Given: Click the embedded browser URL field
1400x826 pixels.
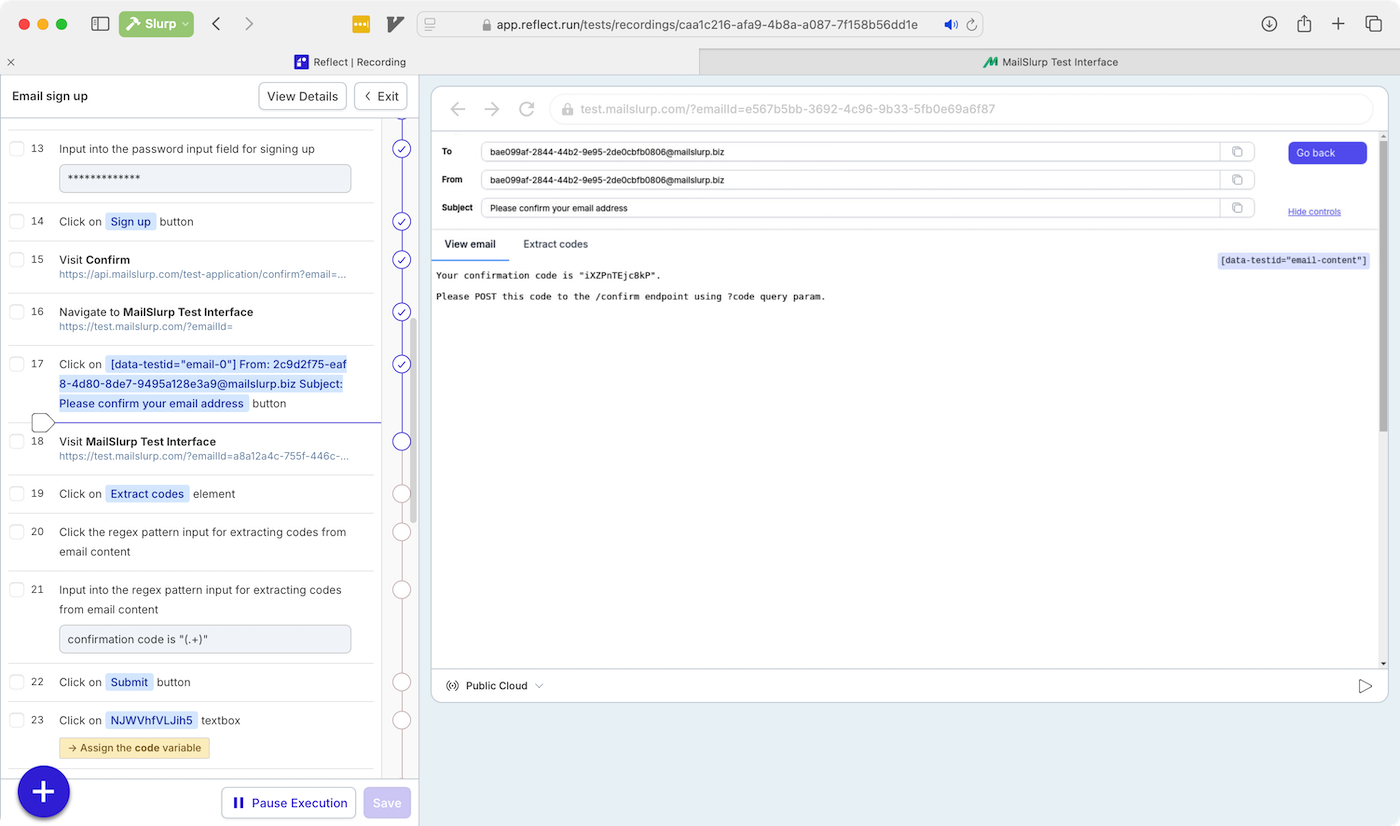Looking at the screenshot, I should [x=961, y=109].
